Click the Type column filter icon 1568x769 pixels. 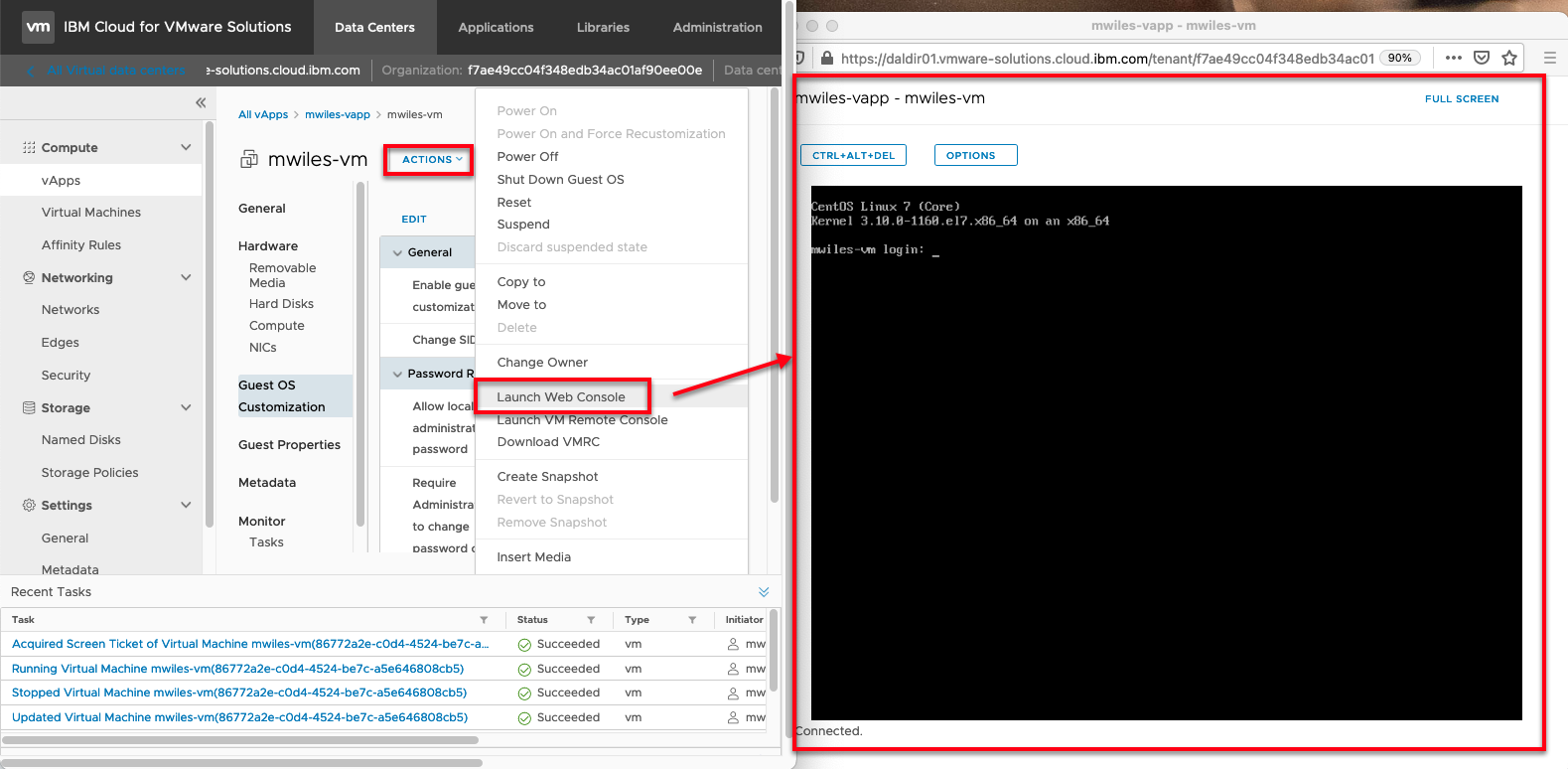692,620
